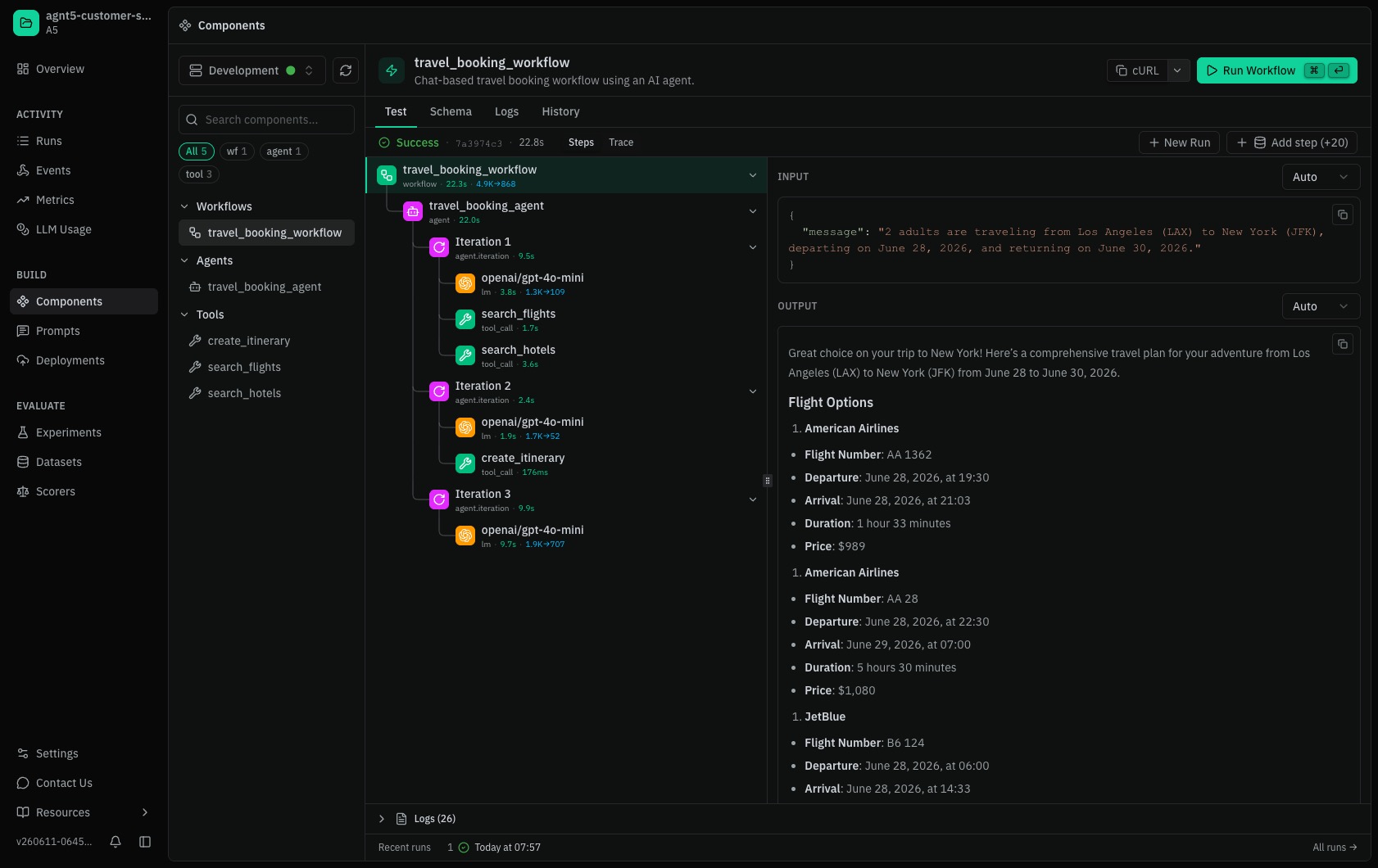Open the INPUT Auto format dropdown
The image size is (1378, 868).
coord(1321,177)
